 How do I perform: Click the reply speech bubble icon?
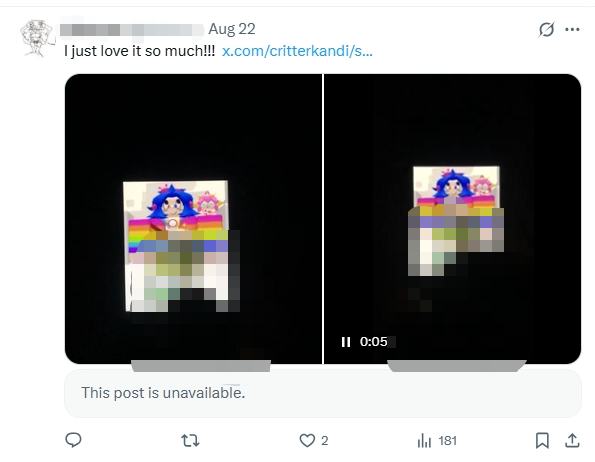[x=73, y=440]
